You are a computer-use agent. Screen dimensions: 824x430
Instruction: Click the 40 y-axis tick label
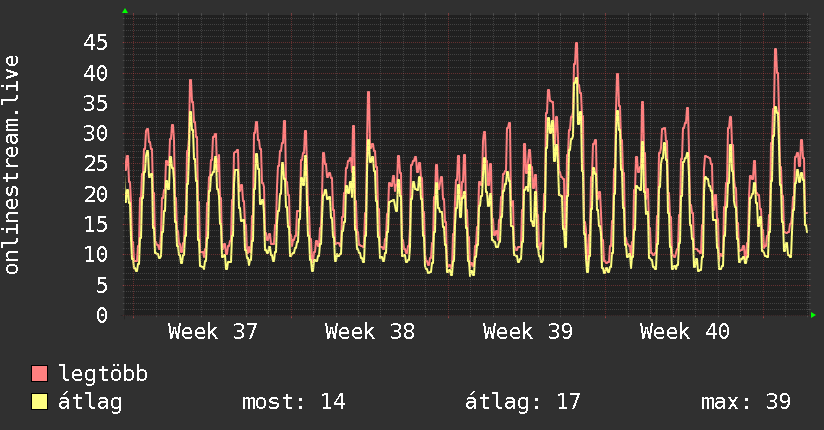pos(96,73)
